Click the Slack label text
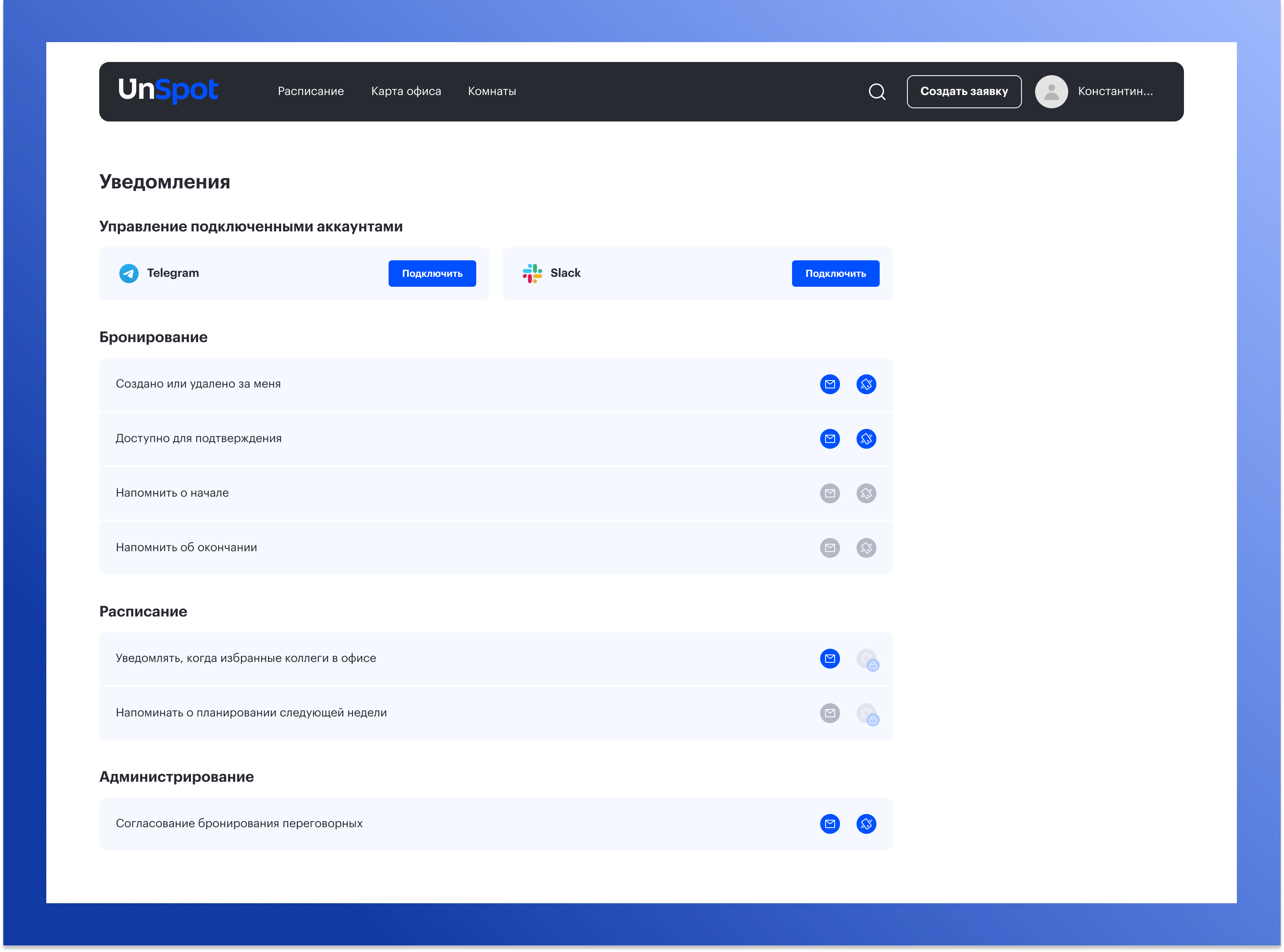Image resolution: width=1284 pixels, height=952 pixels. 565,273
